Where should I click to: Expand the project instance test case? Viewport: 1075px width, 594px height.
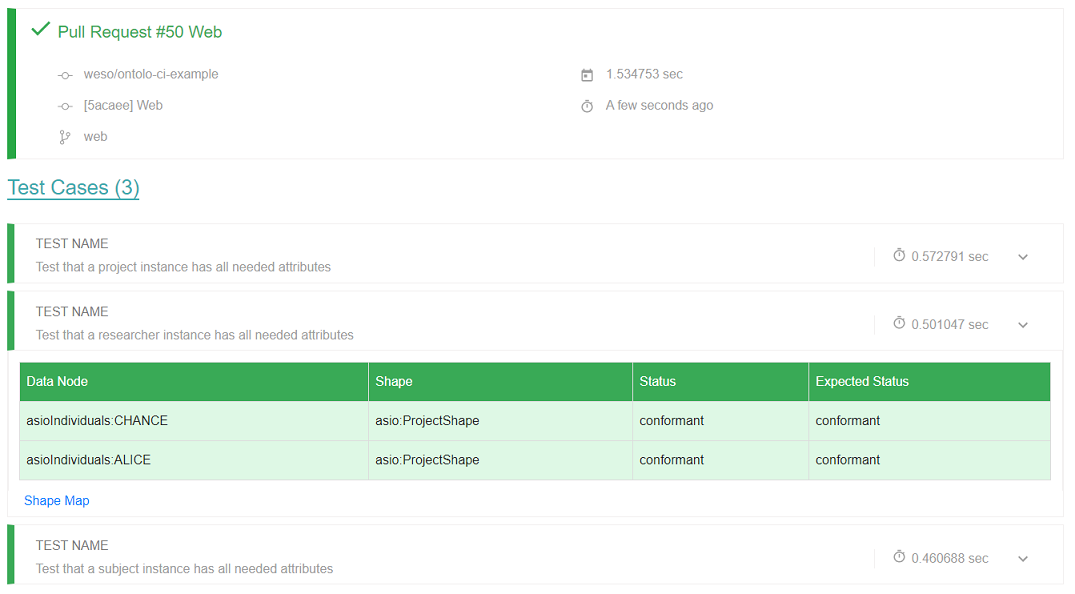[1023, 257]
